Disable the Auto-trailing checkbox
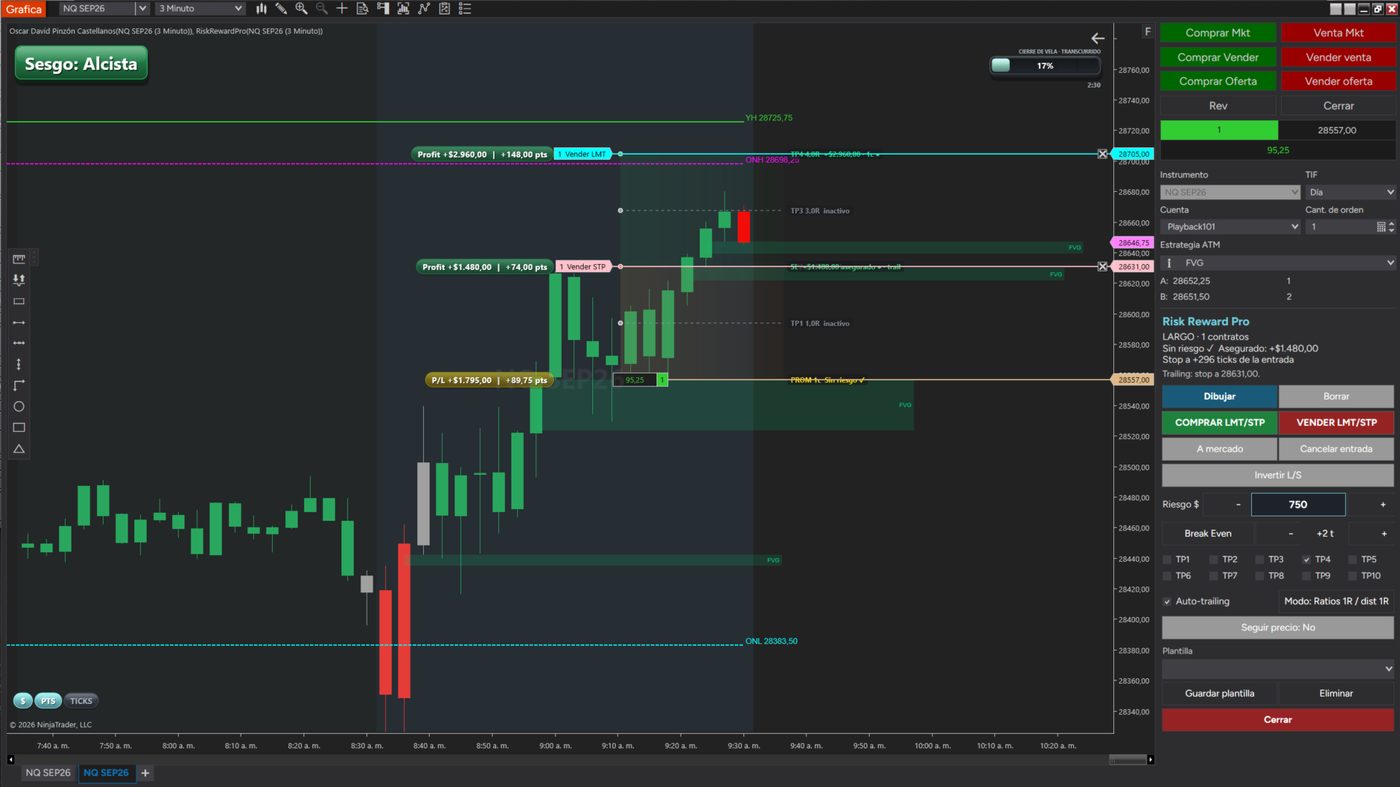 point(1167,601)
